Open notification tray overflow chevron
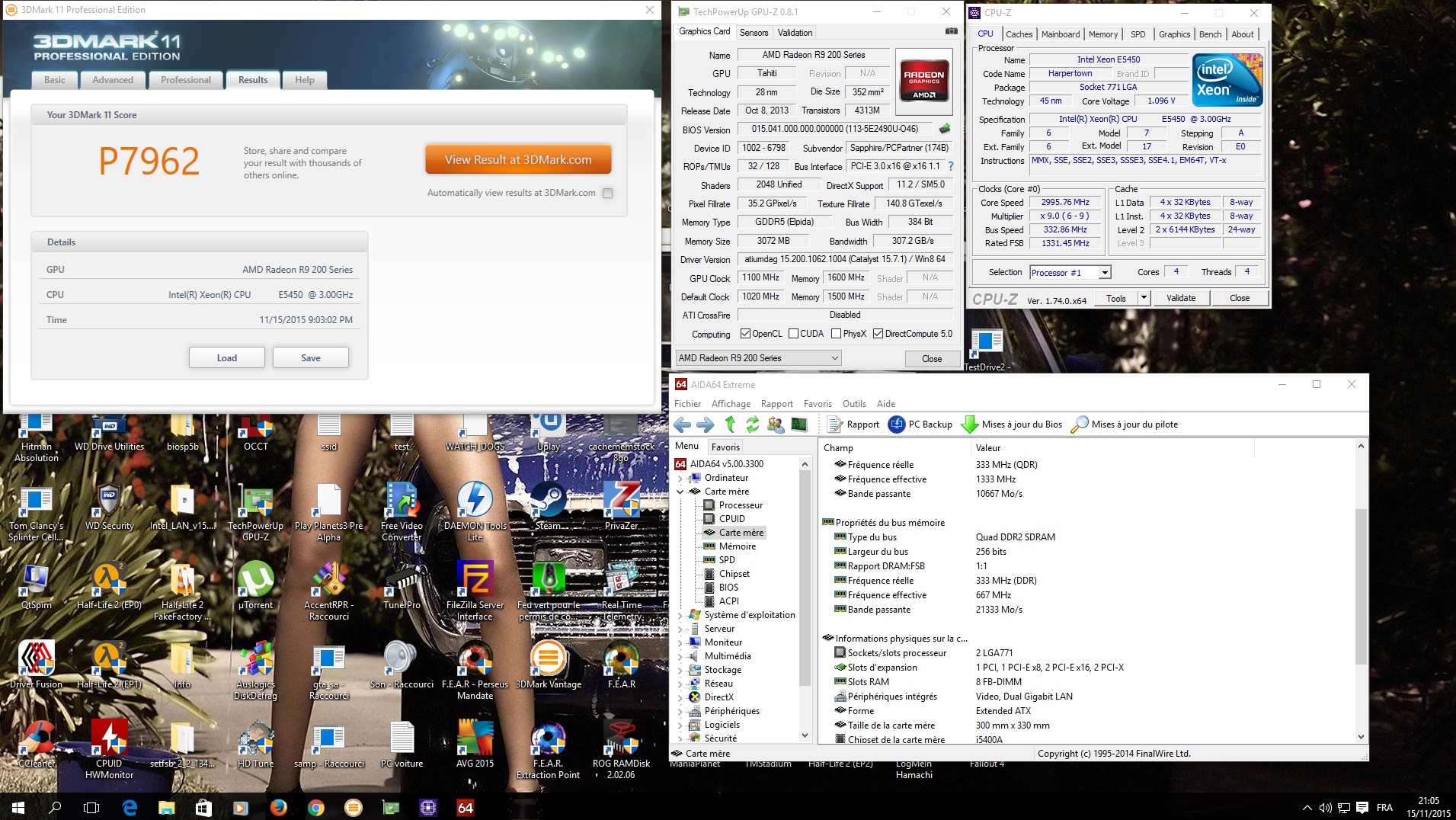This screenshot has width=1456, height=820. coord(1307,808)
